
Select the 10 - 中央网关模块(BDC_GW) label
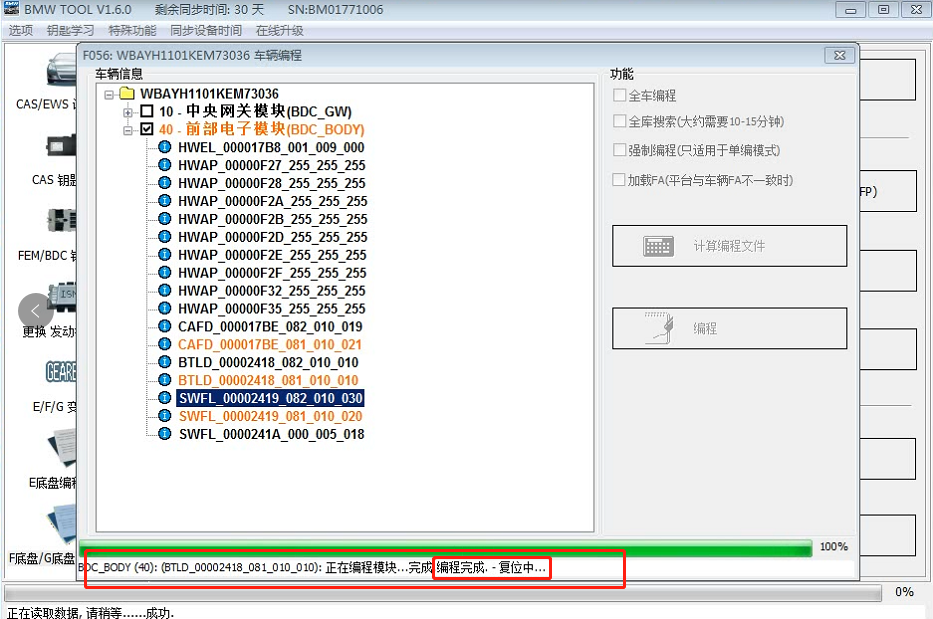pos(255,111)
